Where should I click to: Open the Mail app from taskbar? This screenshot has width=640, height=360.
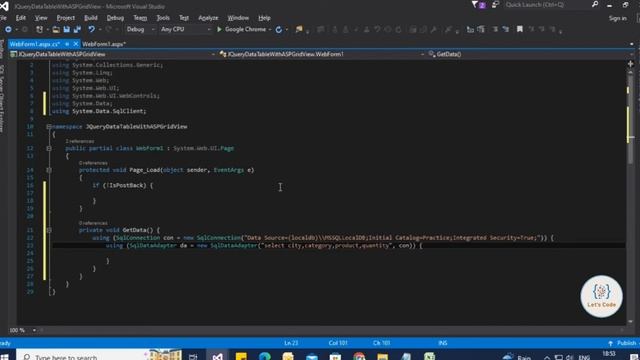[312, 357]
